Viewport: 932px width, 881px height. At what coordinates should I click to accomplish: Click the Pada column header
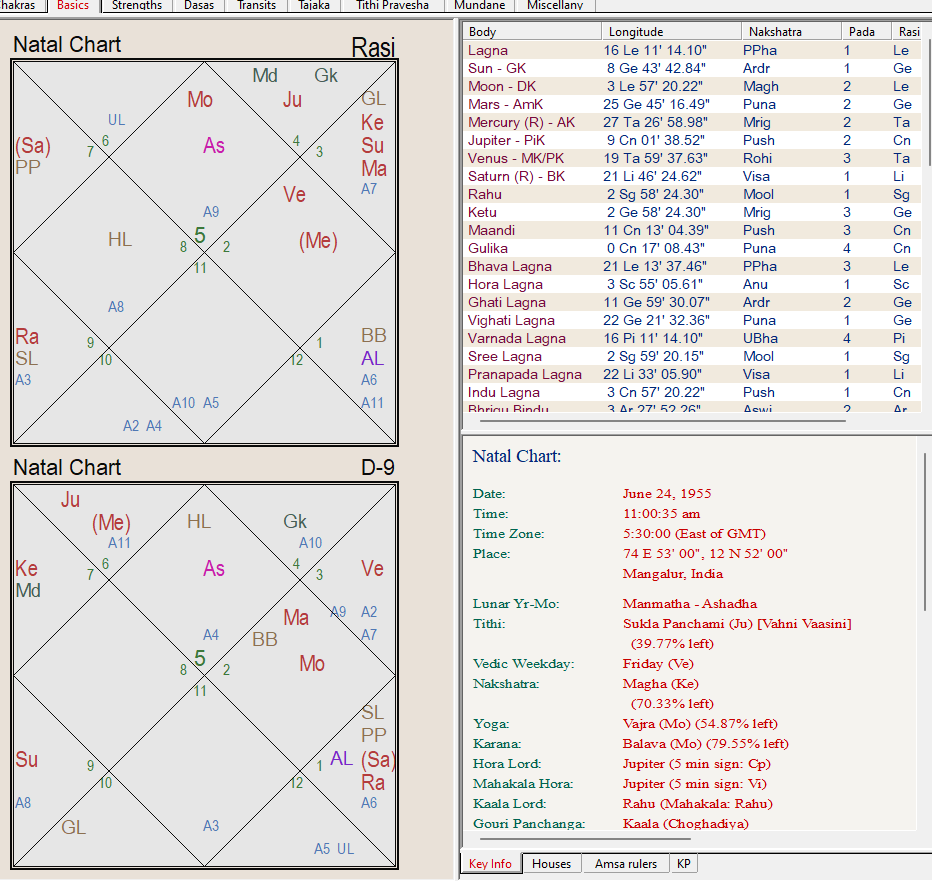(x=867, y=32)
